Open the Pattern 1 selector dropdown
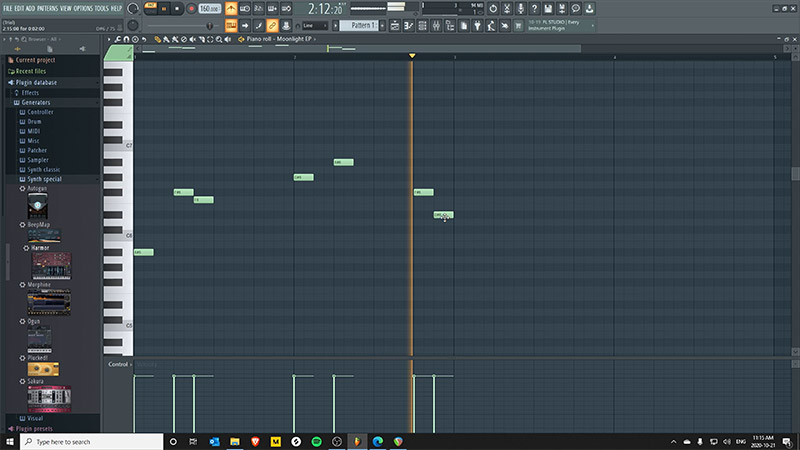 click(x=360, y=25)
